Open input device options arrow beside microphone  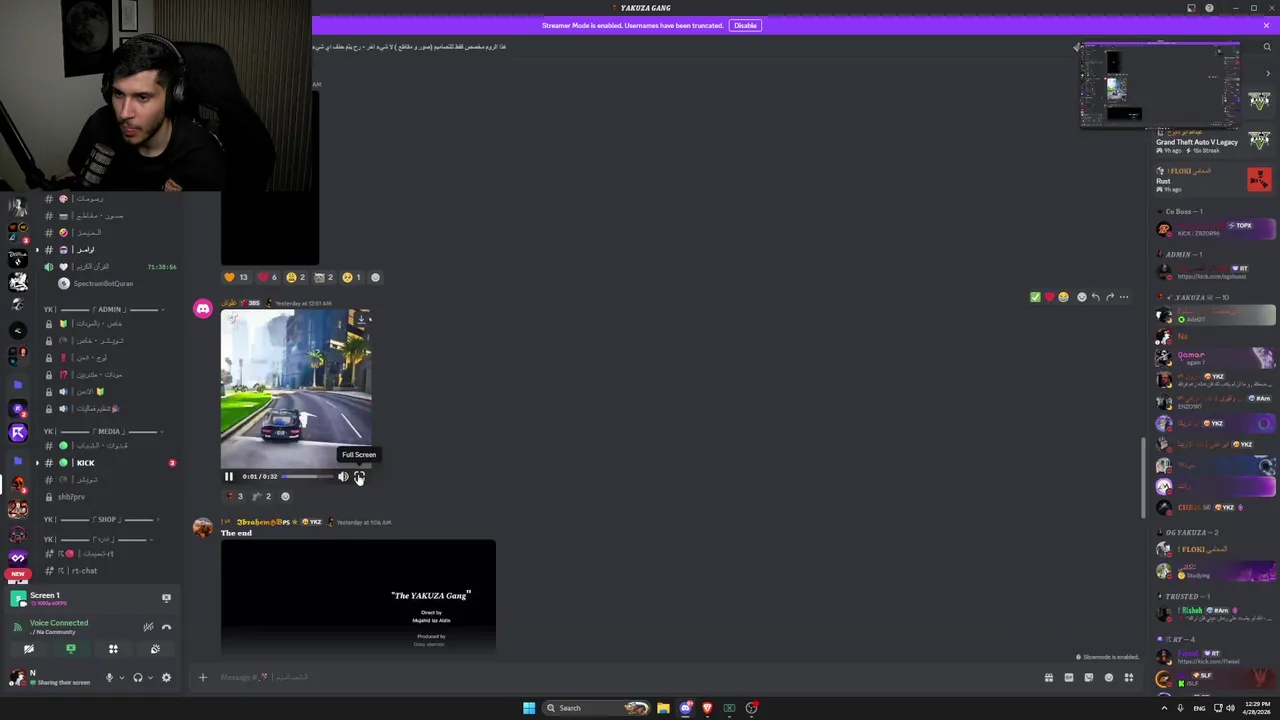(x=122, y=678)
